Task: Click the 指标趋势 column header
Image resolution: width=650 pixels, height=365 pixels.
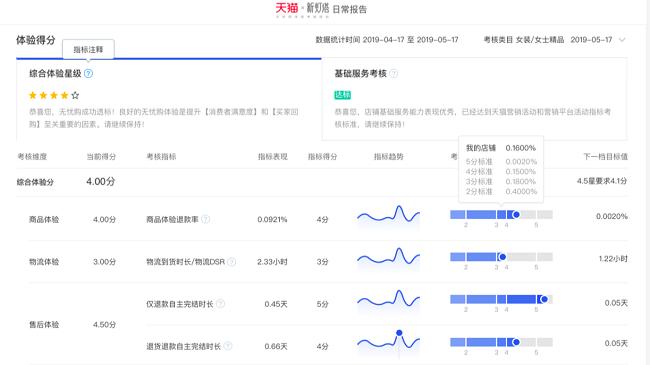Action: pos(388,156)
